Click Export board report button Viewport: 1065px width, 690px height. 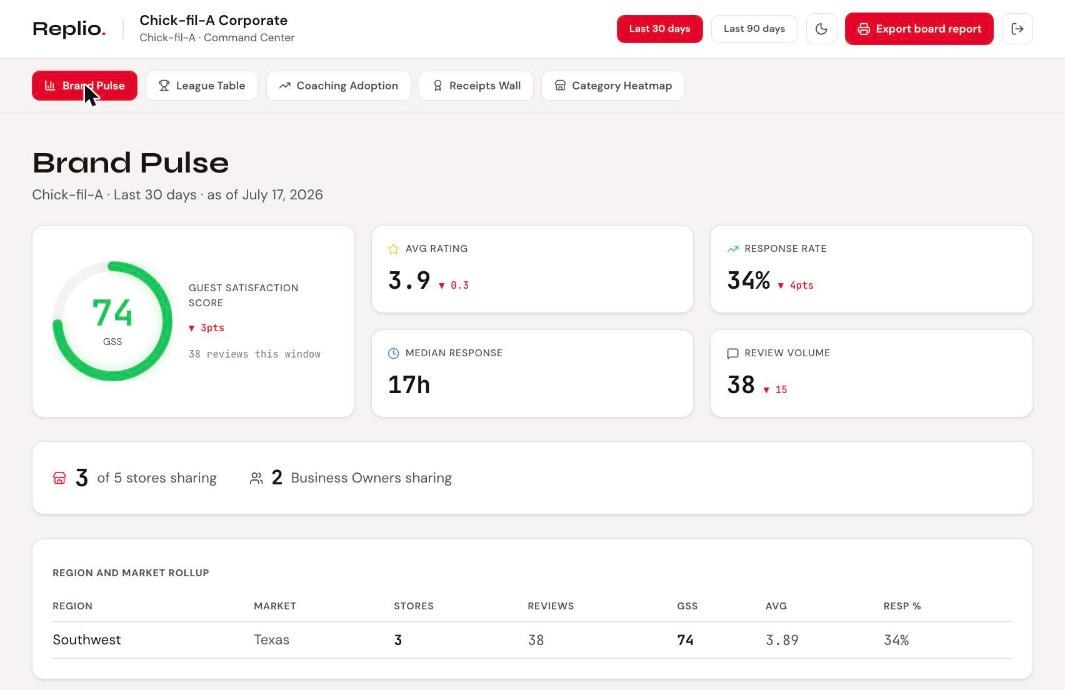[x=919, y=29]
